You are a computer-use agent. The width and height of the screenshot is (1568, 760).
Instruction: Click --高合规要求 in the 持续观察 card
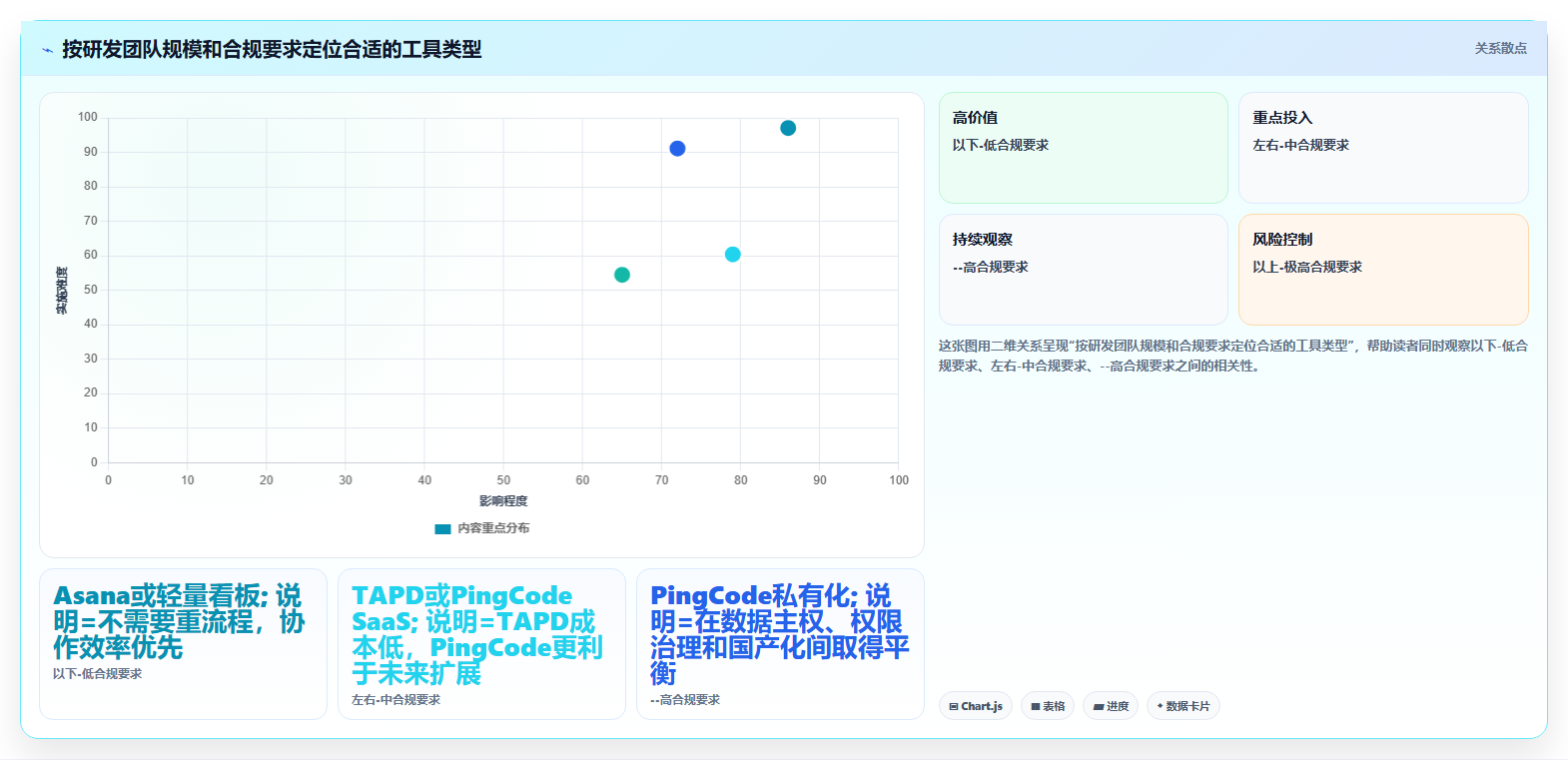click(x=991, y=268)
